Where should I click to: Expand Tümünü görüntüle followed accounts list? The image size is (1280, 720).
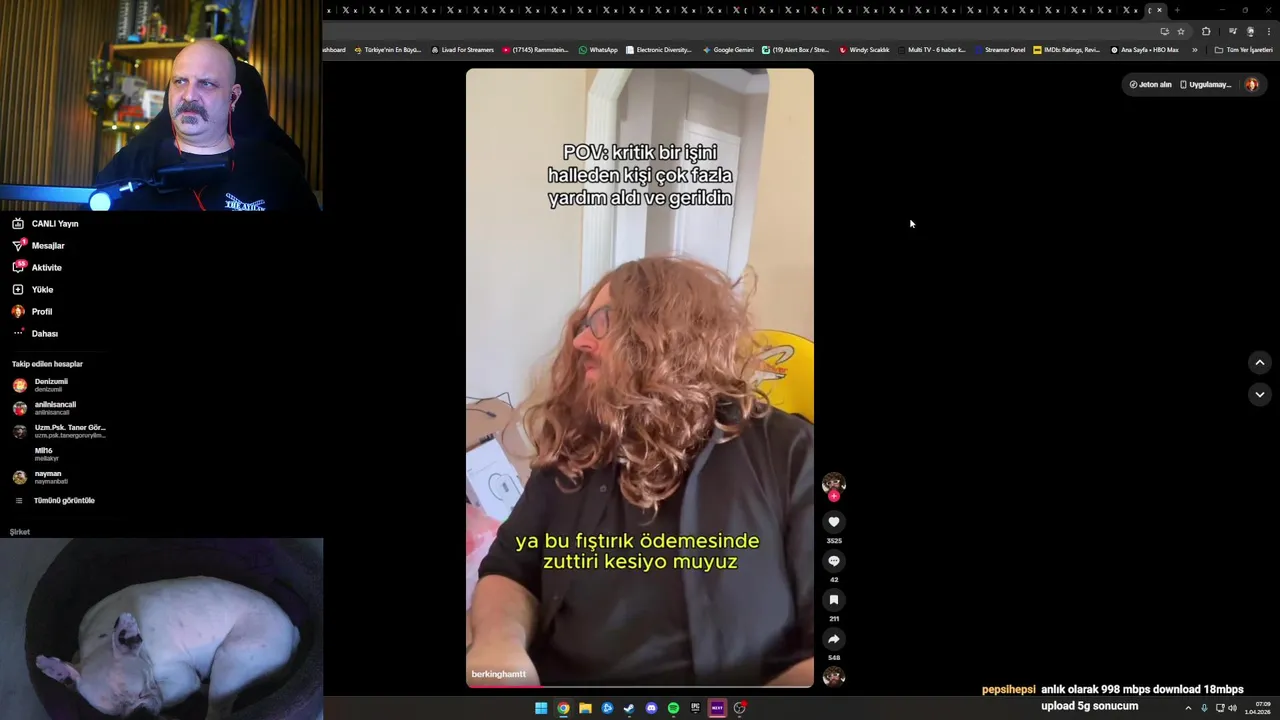click(x=55, y=501)
